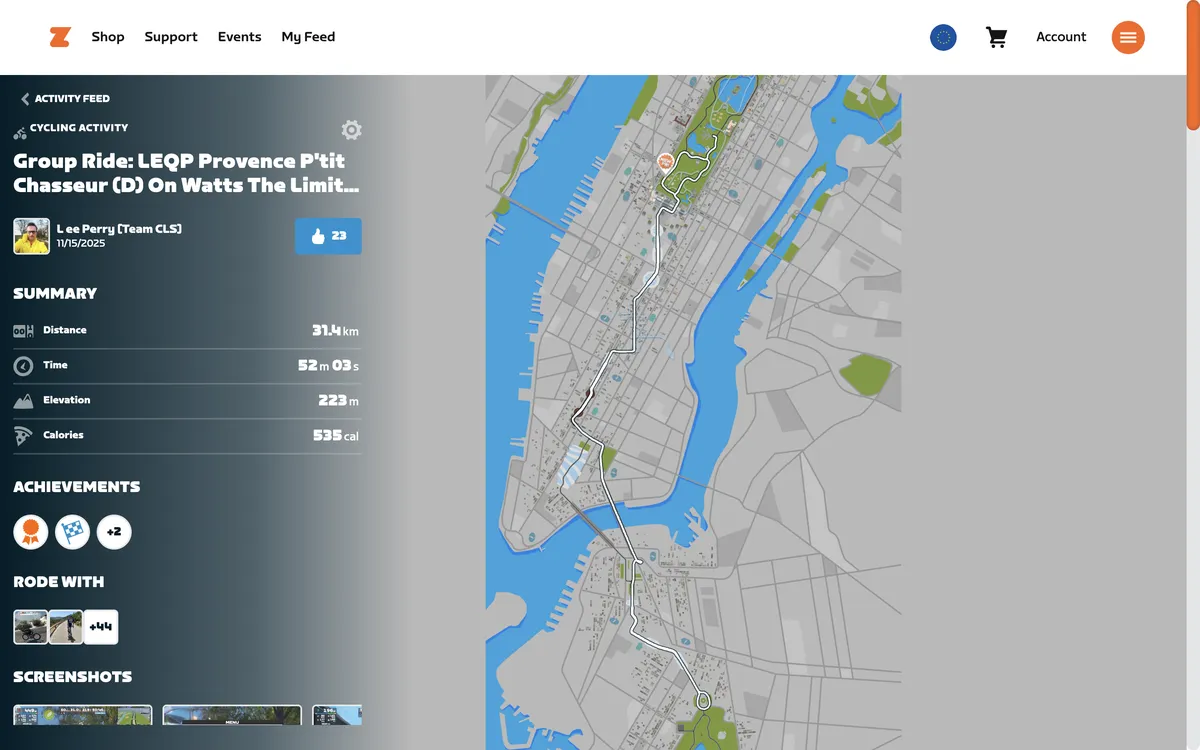
Task: Go back to Activity Feed
Action: [66, 99]
